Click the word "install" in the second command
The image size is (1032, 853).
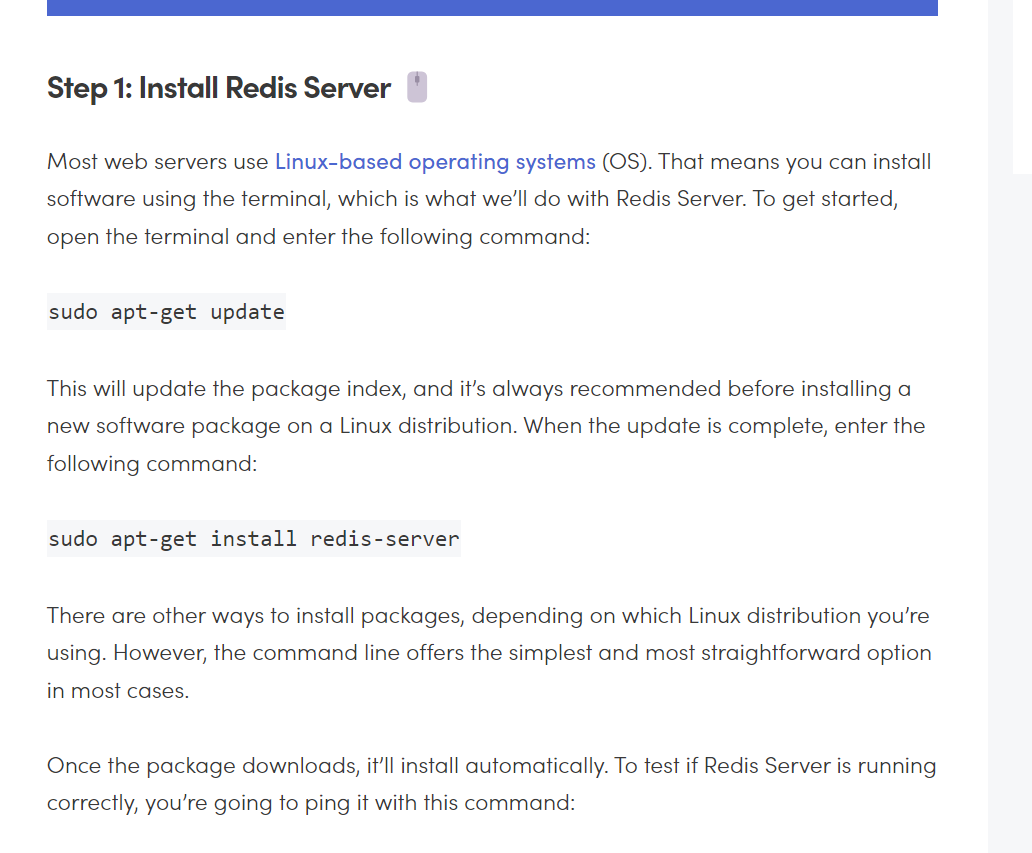[x=253, y=539]
